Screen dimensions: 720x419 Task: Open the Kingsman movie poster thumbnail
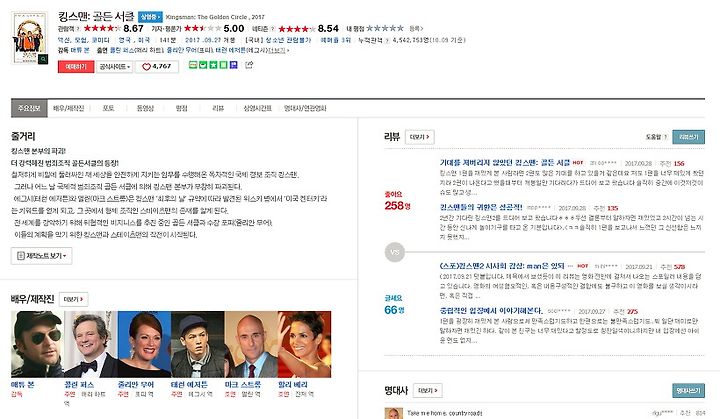pyautogui.click(x=29, y=38)
